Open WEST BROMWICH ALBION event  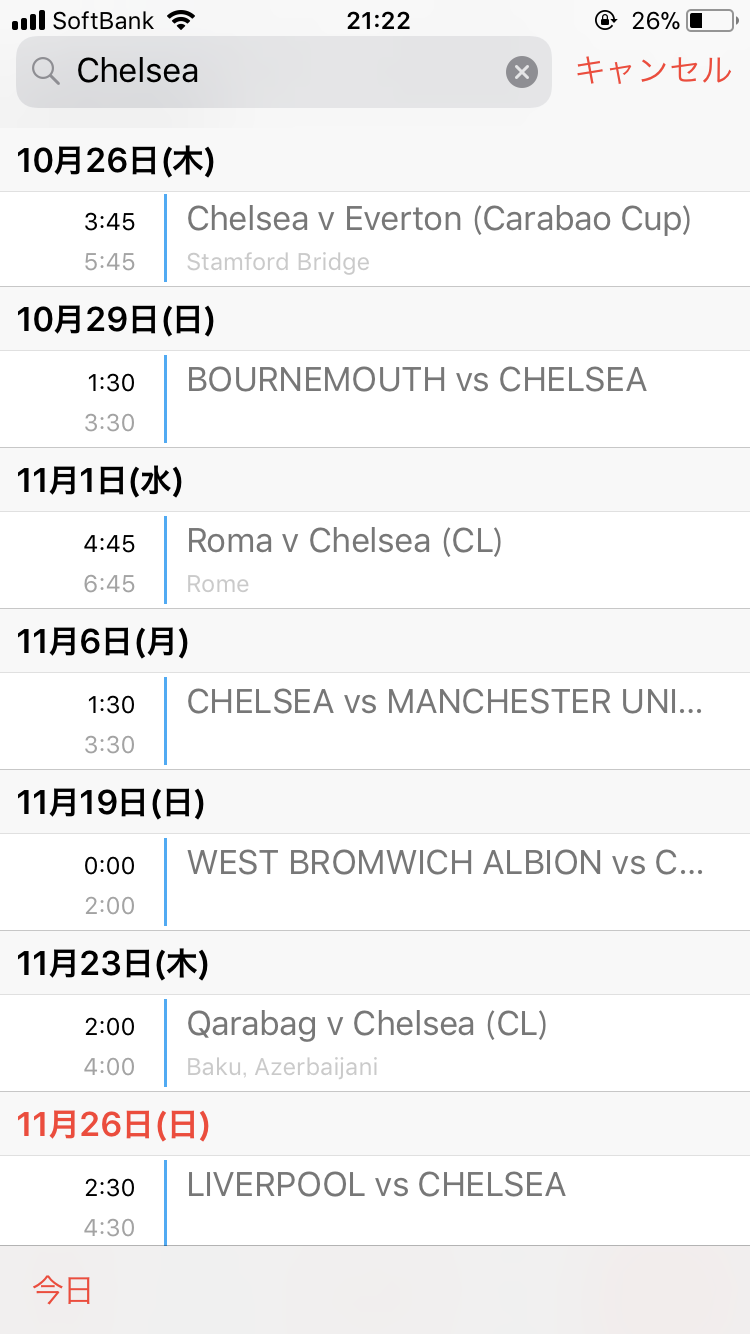pyautogui.click(x=375, y=882)
